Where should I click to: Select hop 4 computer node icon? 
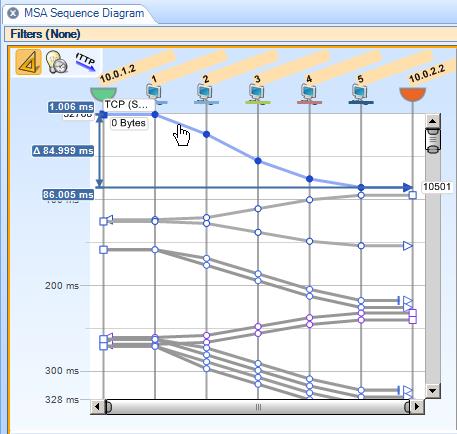309,93
